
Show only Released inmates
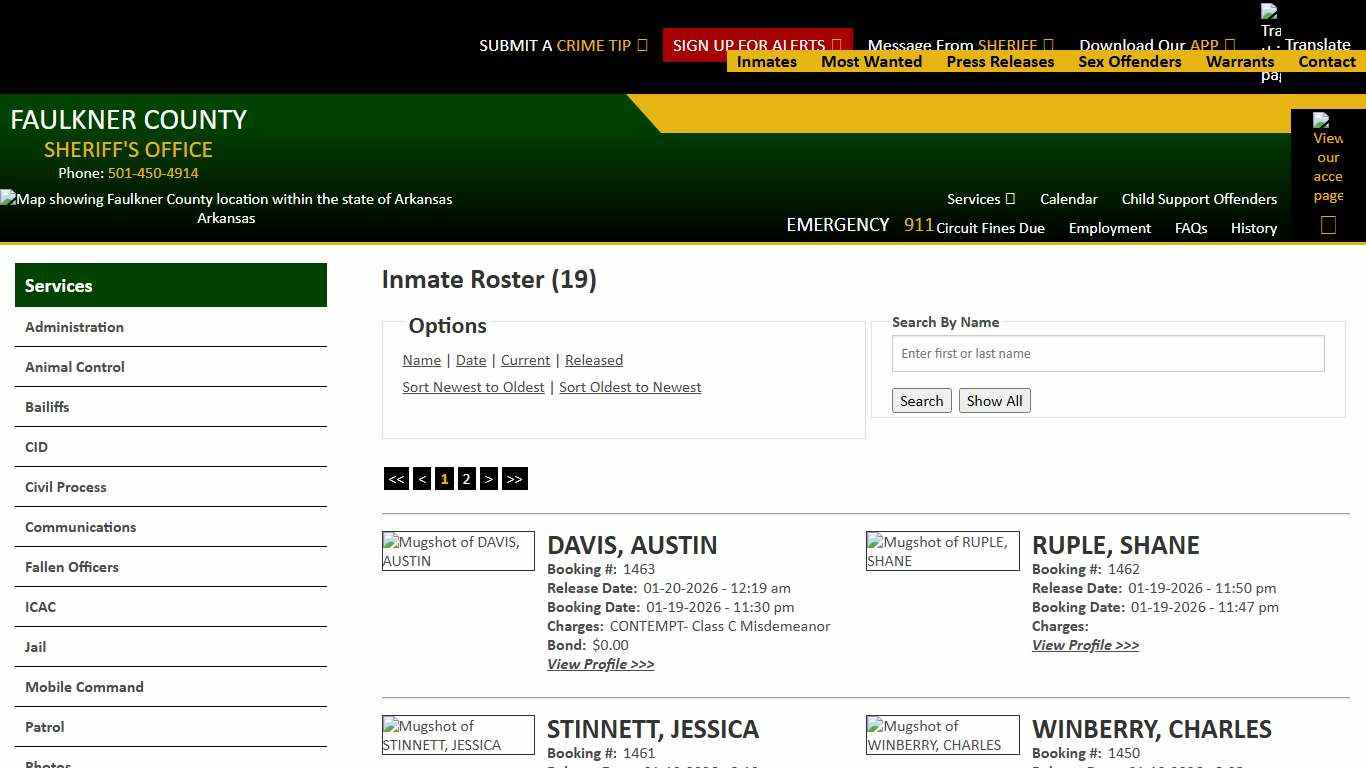click(594, 360)
